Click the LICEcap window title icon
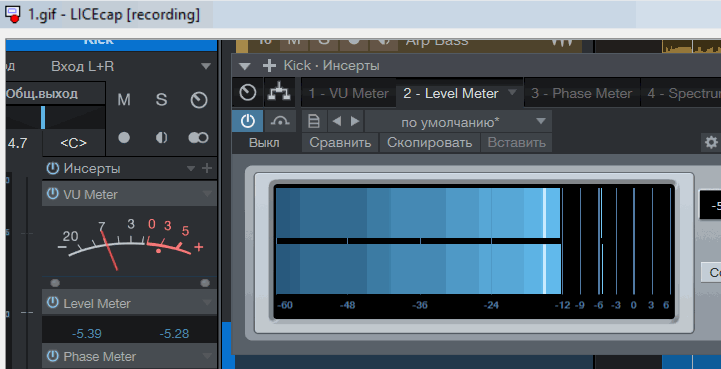 coord(13,14)
